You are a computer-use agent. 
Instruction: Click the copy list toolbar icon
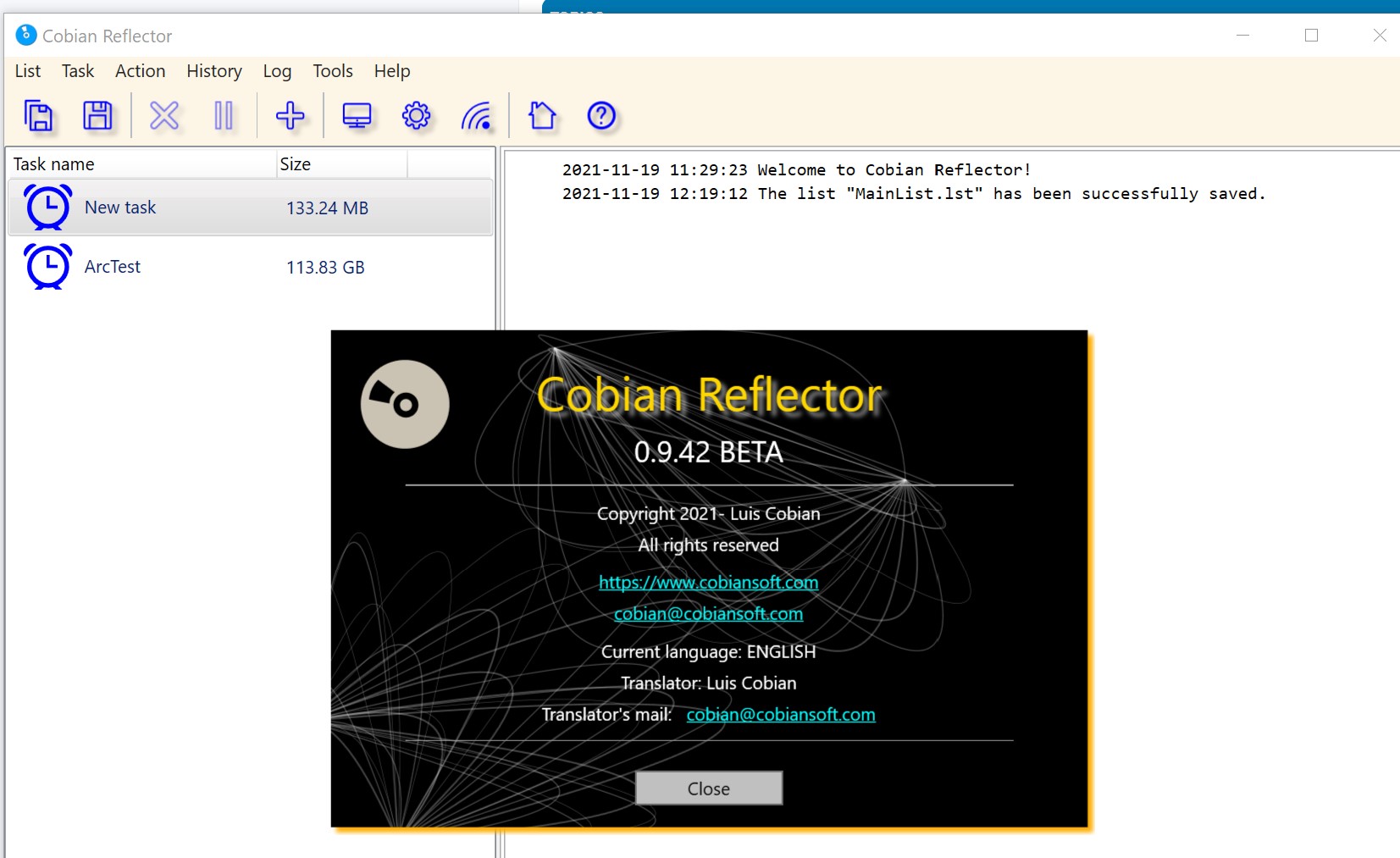coord(39,115)
